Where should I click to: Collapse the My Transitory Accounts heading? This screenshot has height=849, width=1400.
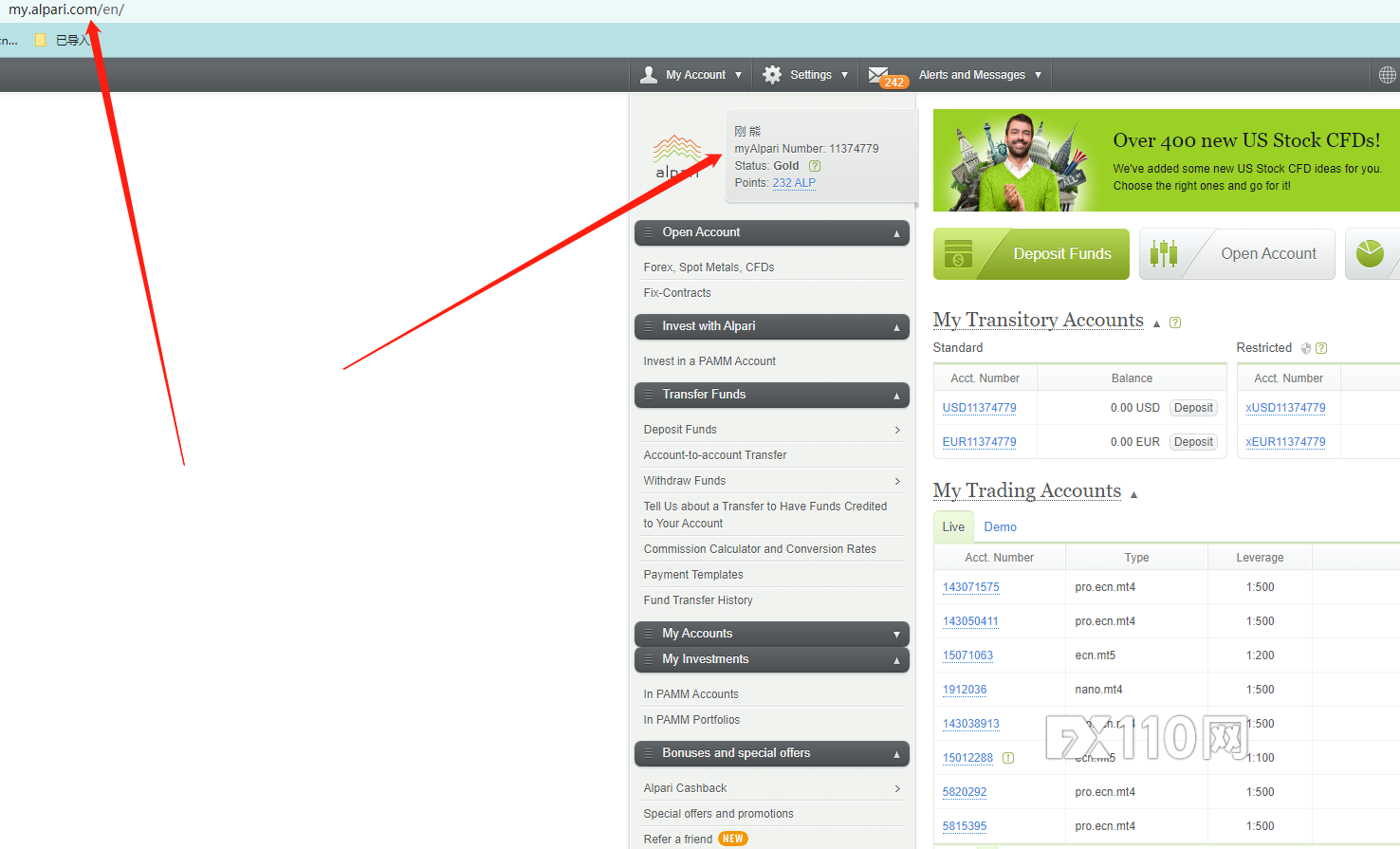1156,323
